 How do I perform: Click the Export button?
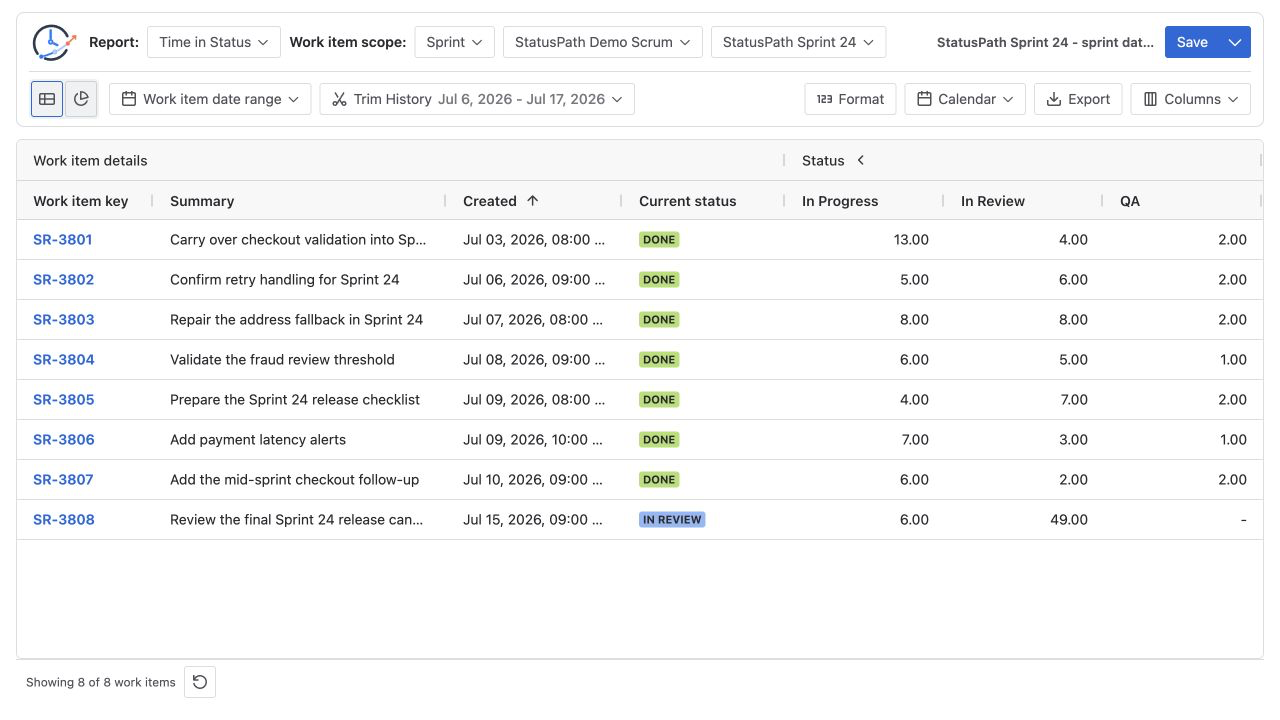coord(1078,99)
